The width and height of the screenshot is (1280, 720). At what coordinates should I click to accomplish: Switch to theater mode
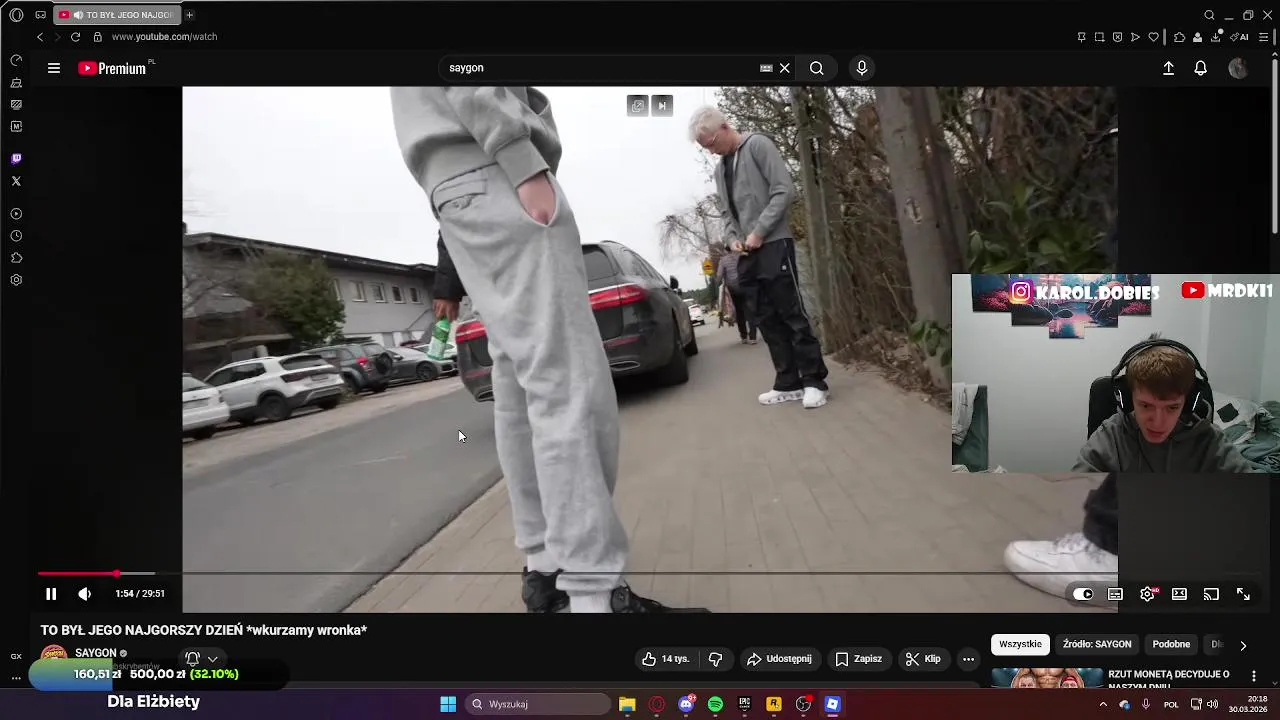coord(1179,594)
